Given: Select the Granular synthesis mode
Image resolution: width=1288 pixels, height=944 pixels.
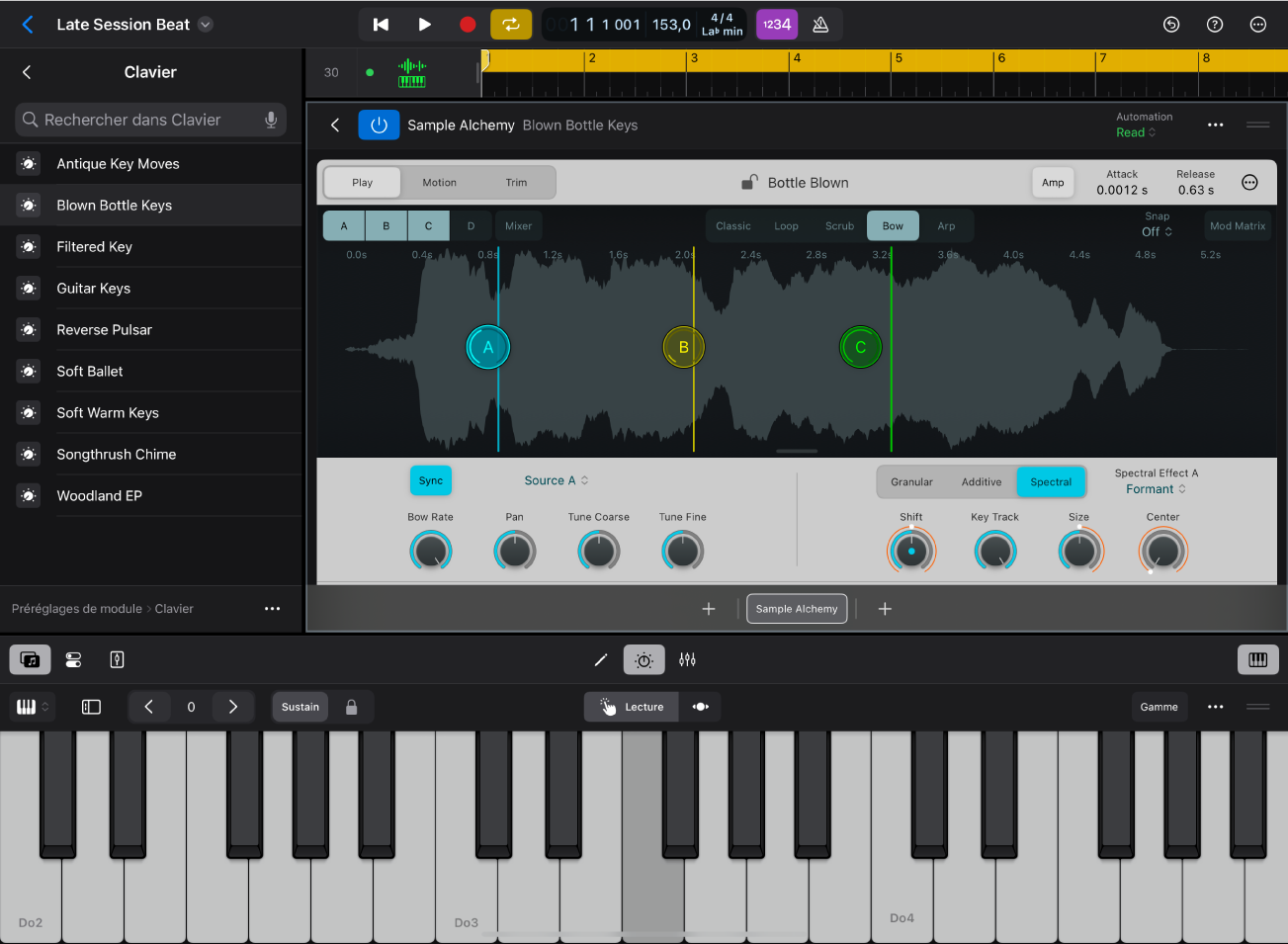Looking at the screenshot, I should (911, 482).
